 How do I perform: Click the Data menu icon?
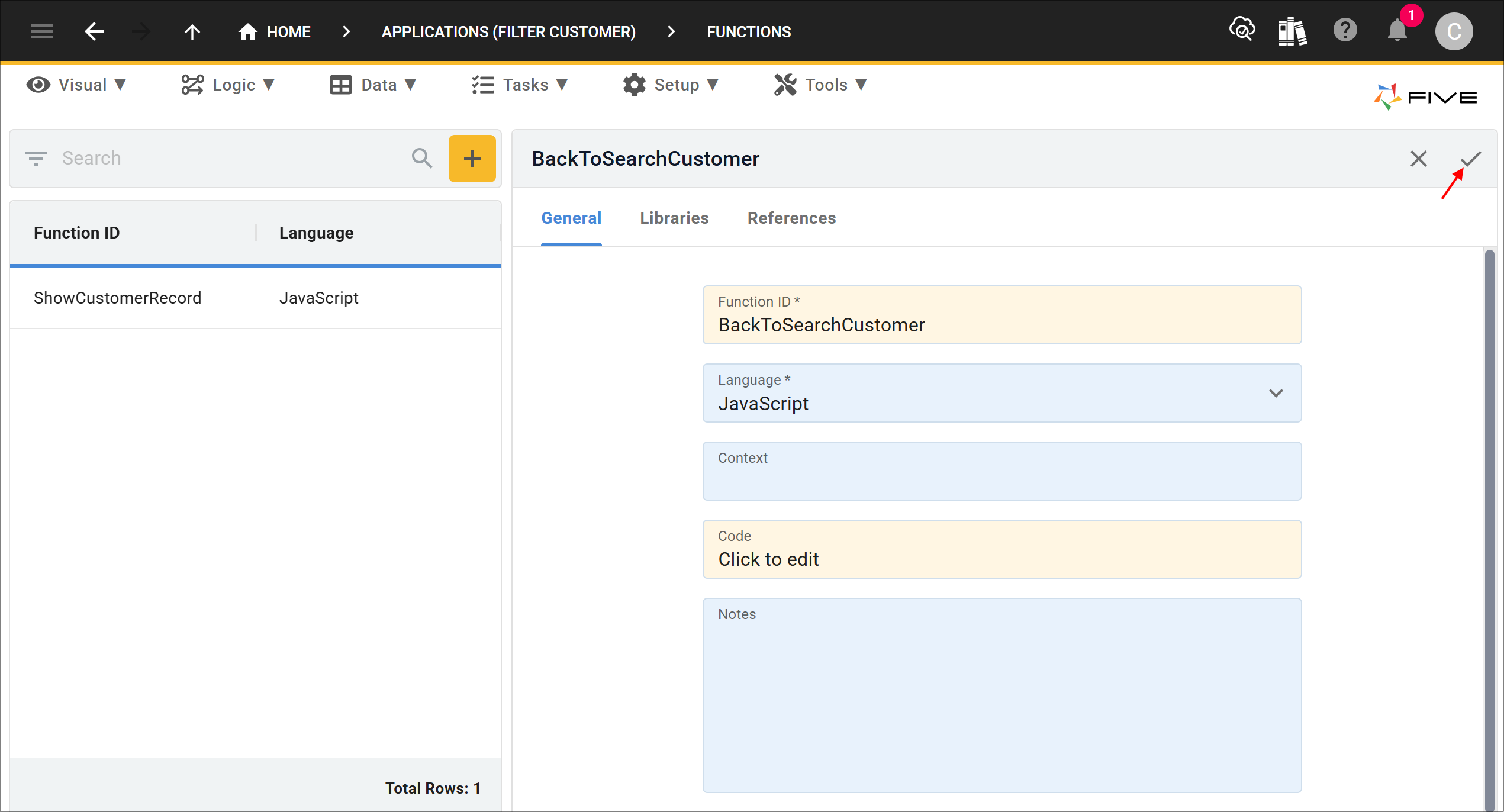pos(341,84)
